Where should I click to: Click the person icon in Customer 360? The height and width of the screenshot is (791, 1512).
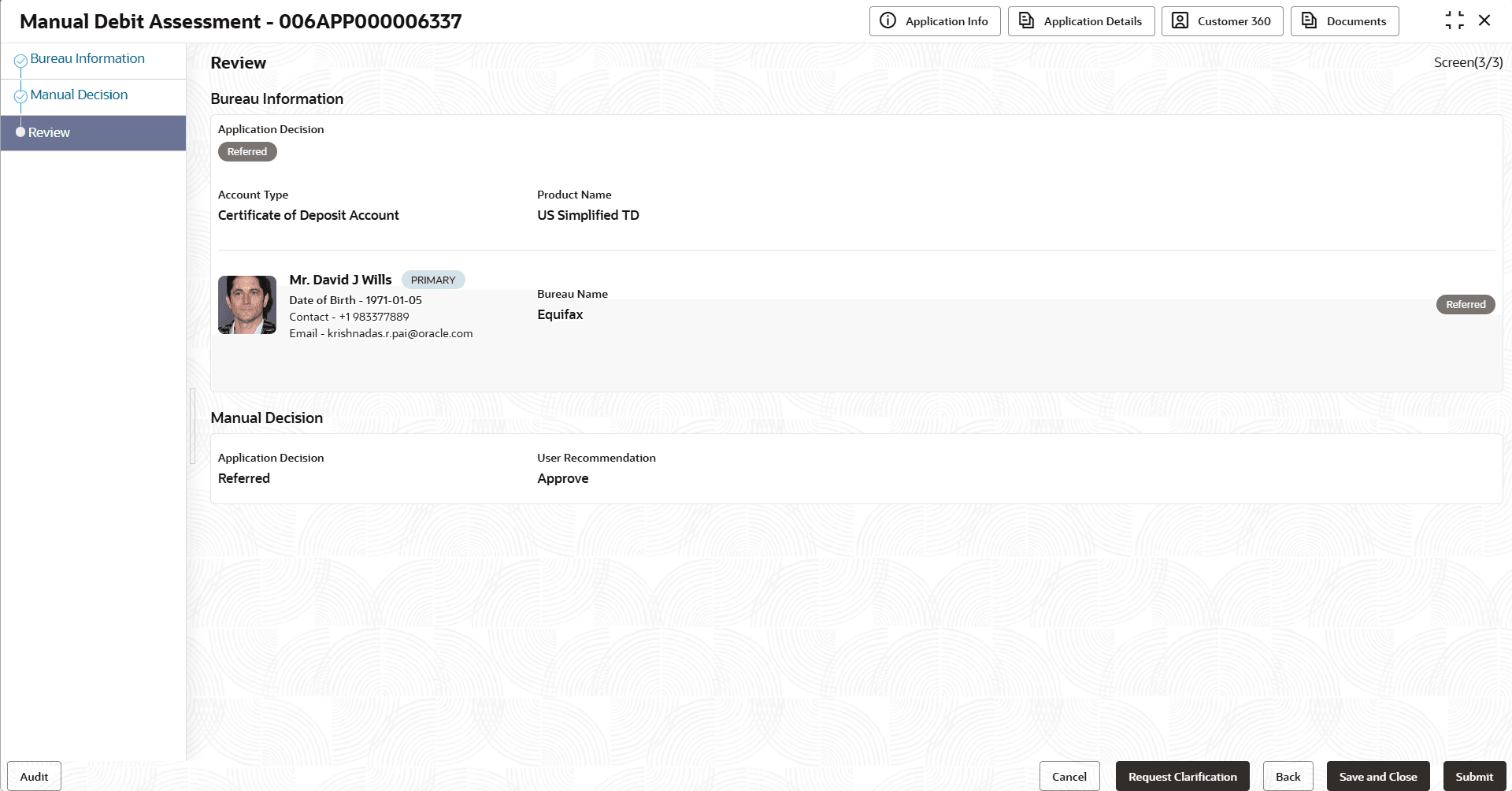point(1180,20)
